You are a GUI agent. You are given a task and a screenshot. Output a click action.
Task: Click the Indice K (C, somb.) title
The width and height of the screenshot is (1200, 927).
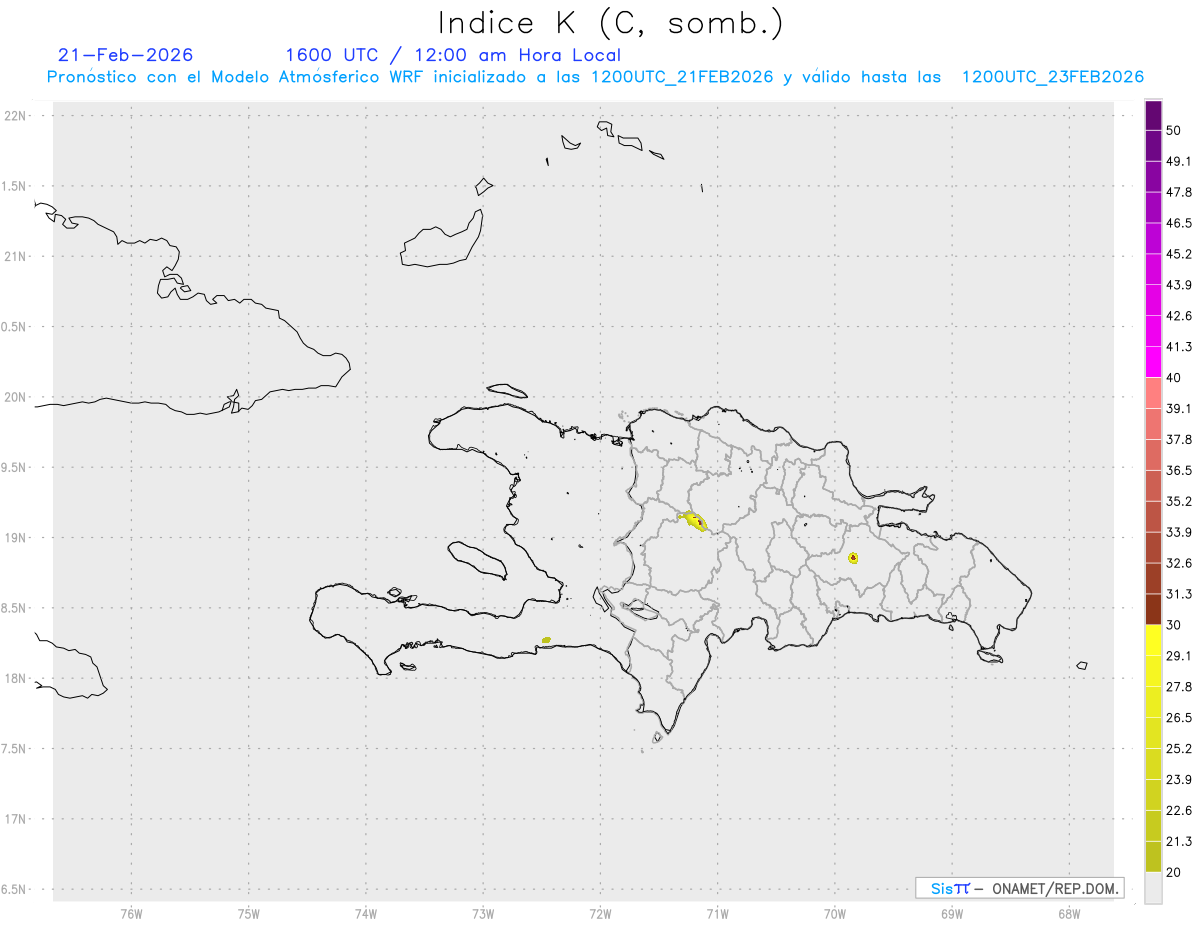(x=610, y=22)
